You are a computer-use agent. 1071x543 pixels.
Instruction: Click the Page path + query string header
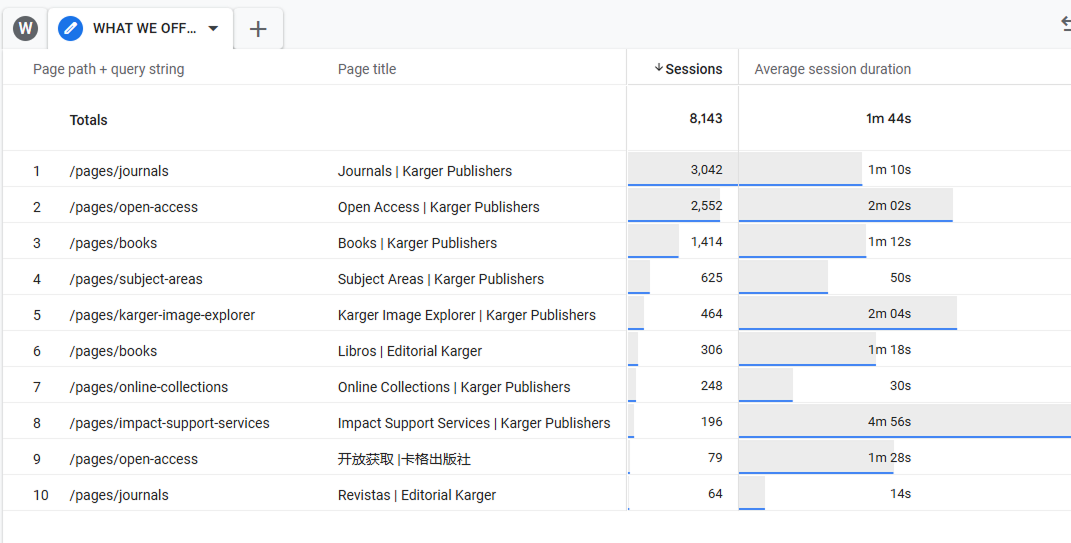pos(109,69)
